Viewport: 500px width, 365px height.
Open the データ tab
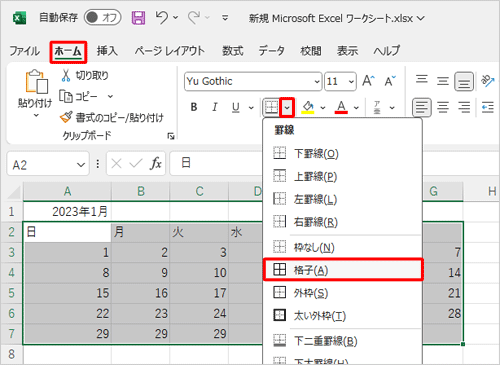tap(272, 51)
